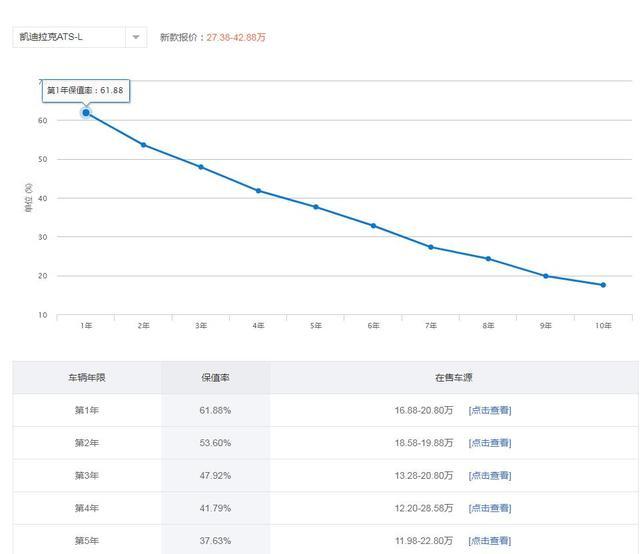Click the 7年 data point marker
The image size is (640, 554).
[x=431, y=247]
